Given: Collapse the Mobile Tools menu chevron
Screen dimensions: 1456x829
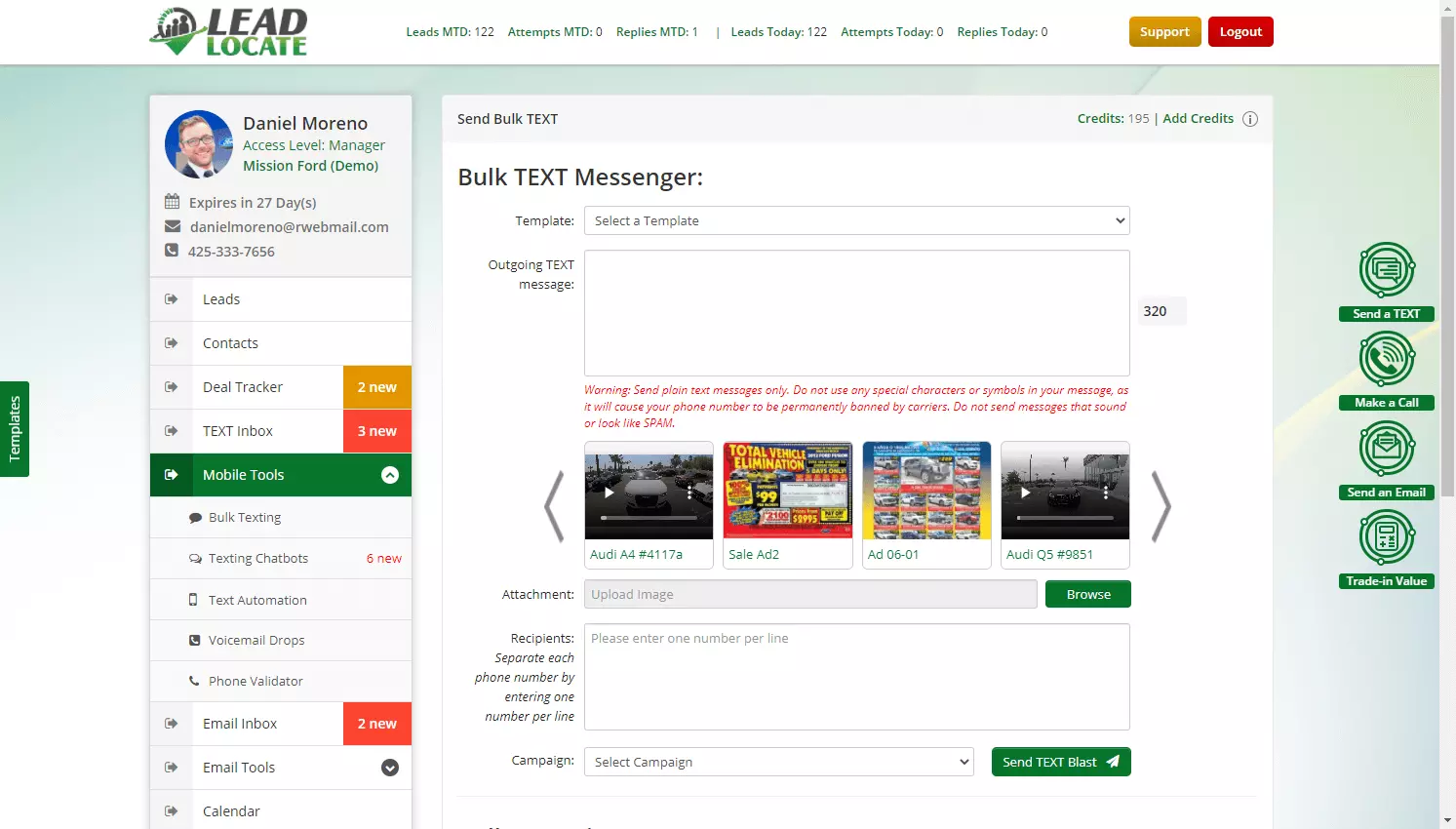Looking at the screenshot, I should [x=390, y=475].
